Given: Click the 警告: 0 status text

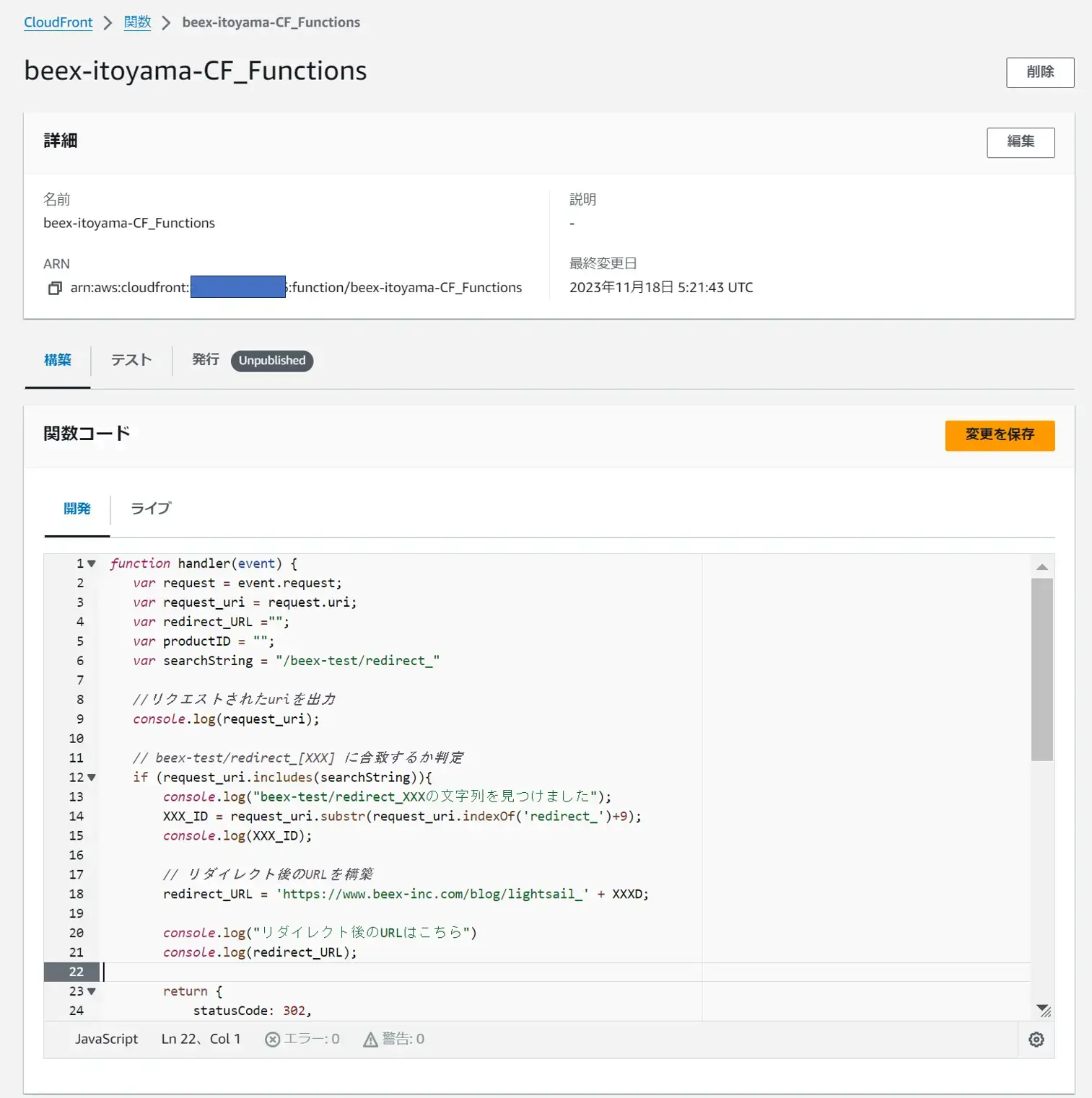Looking at the screenshot, I should coord(403,1040).
